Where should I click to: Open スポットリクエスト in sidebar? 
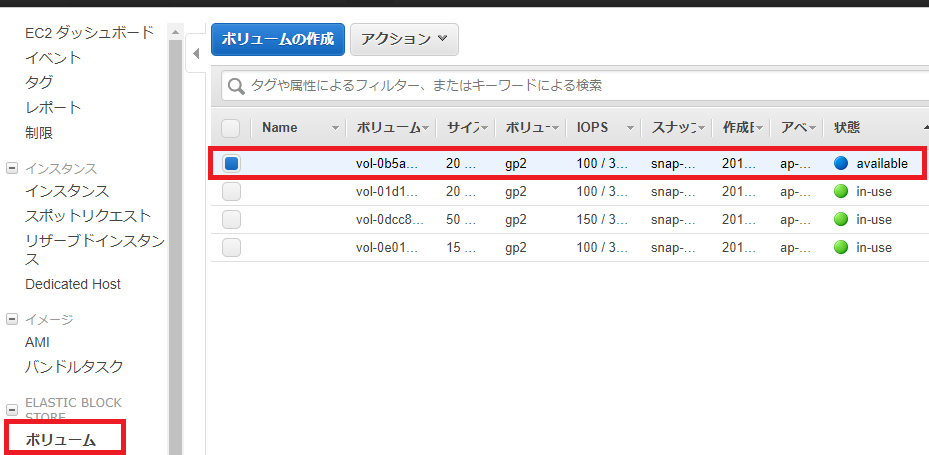tap(88, 216)
